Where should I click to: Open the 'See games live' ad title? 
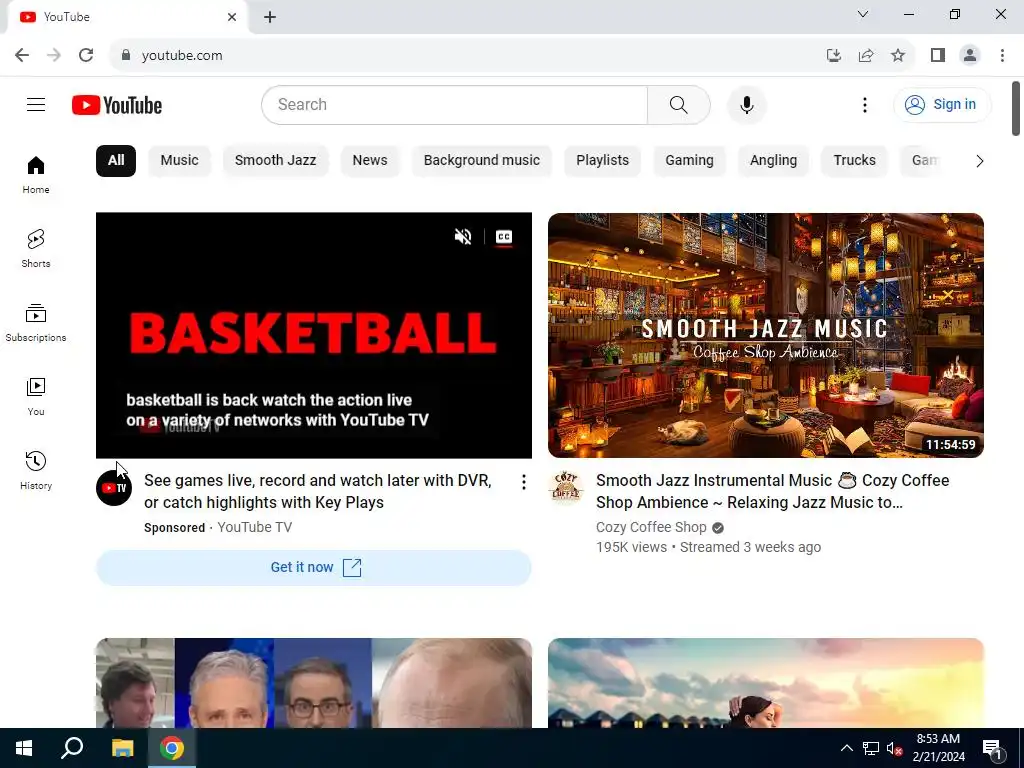pyautogui.click(x=317, y=491)
